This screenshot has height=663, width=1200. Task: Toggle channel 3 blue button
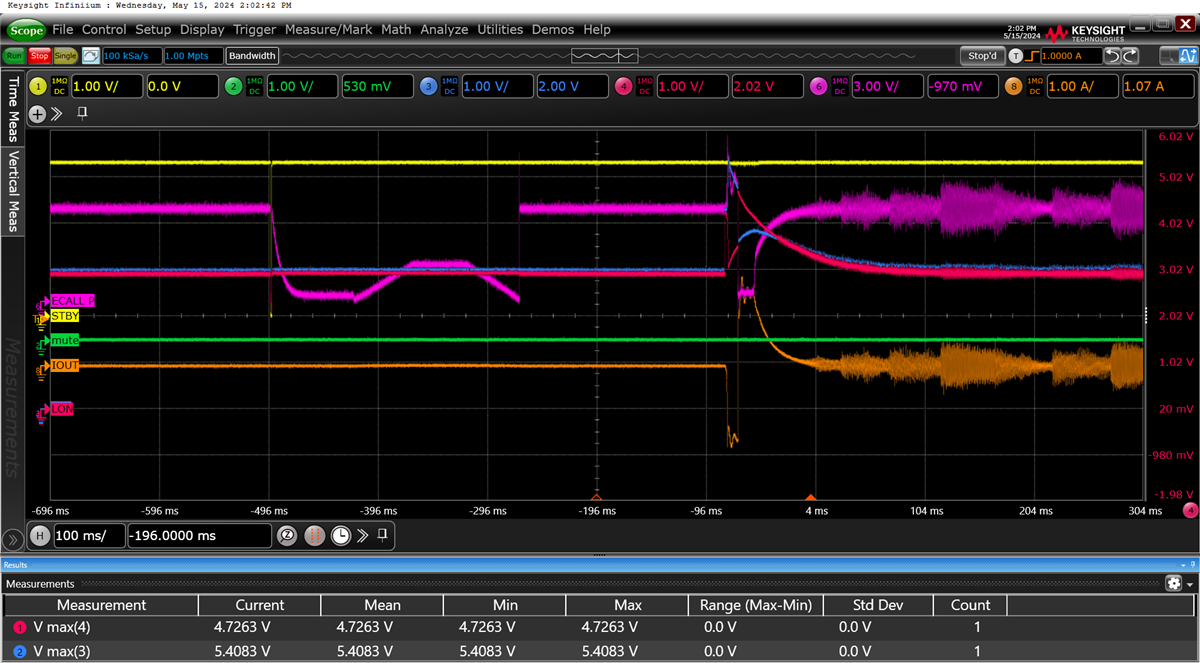[428, 87]
